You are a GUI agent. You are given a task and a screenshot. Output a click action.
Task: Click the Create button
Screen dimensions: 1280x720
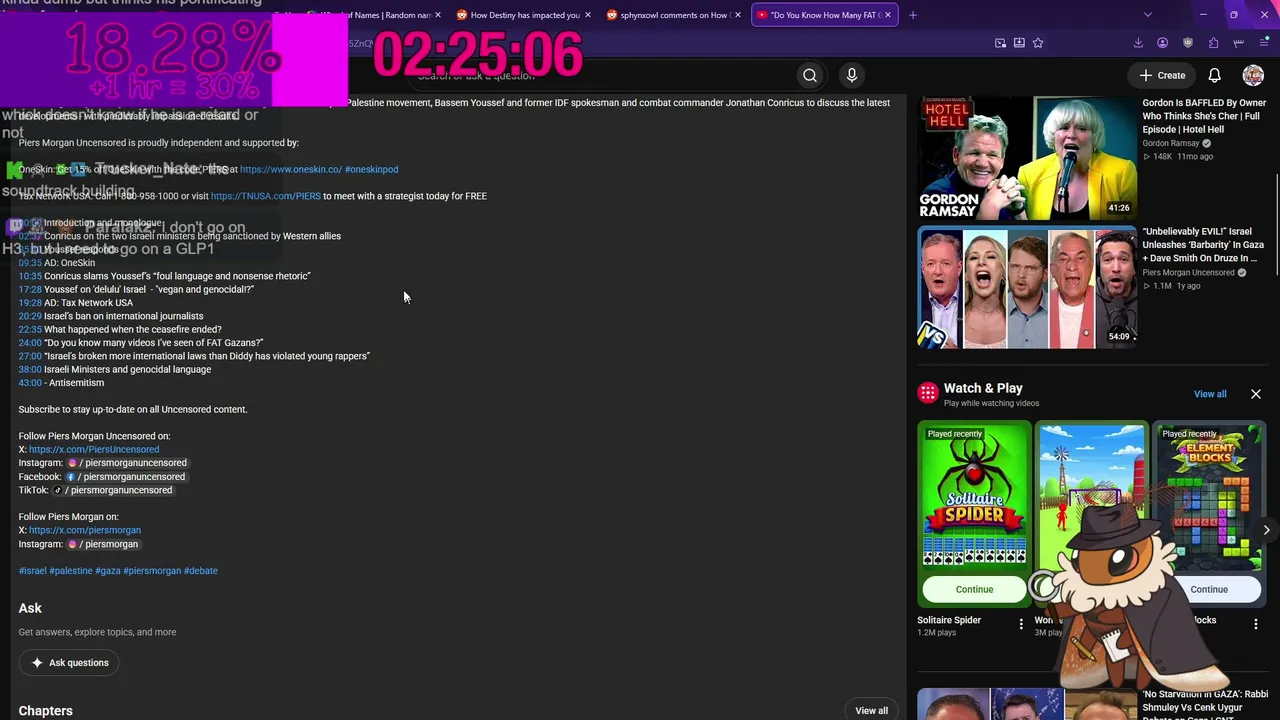[1161, 75]
